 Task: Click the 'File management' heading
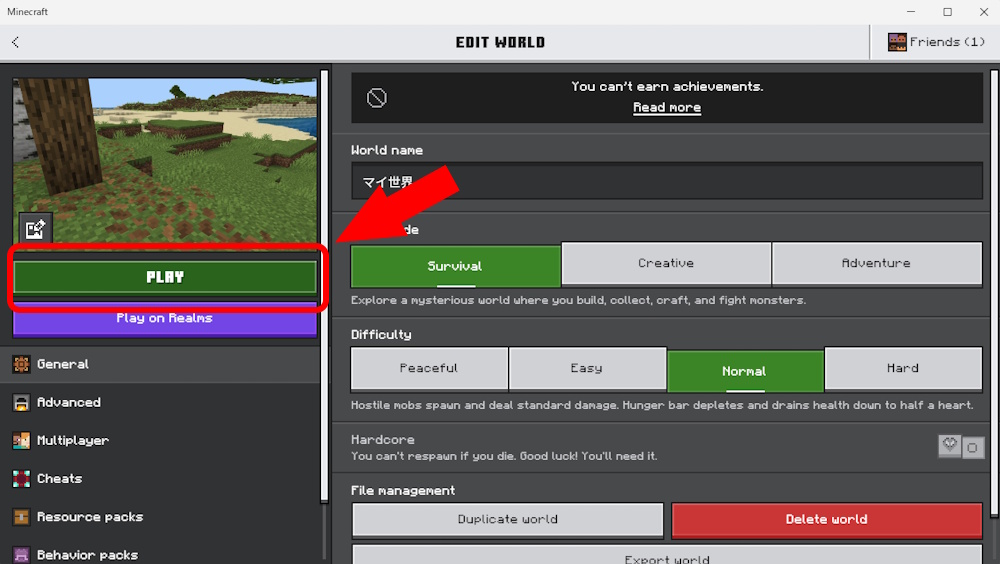click(x=402, y=490)
